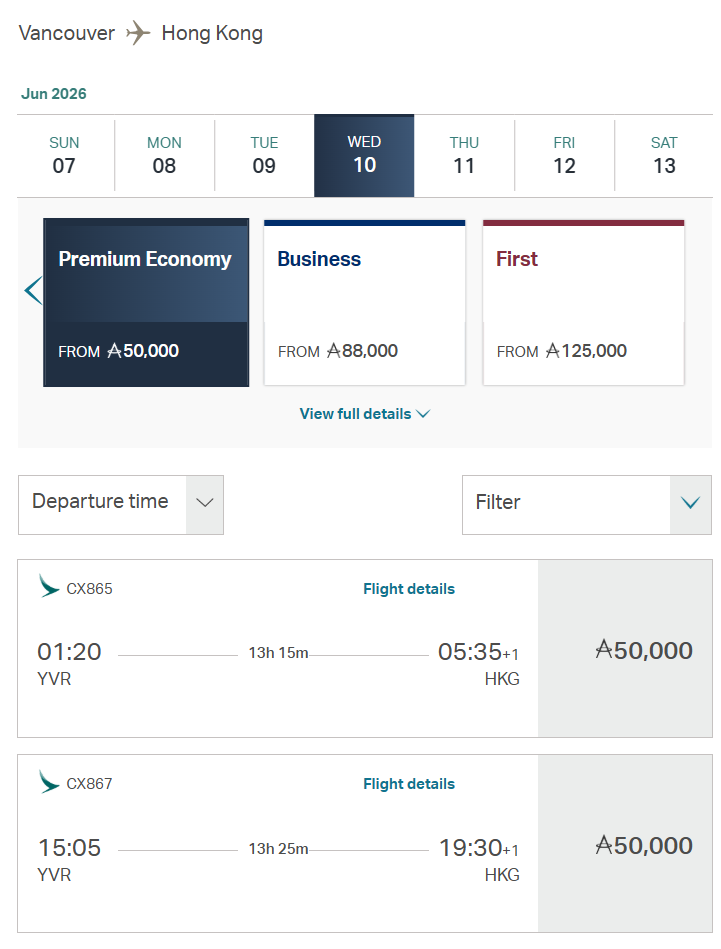This screenshot has width=721, height=949.
Task: Select the Thursday 11 date tab
Action: click(464, 155)
